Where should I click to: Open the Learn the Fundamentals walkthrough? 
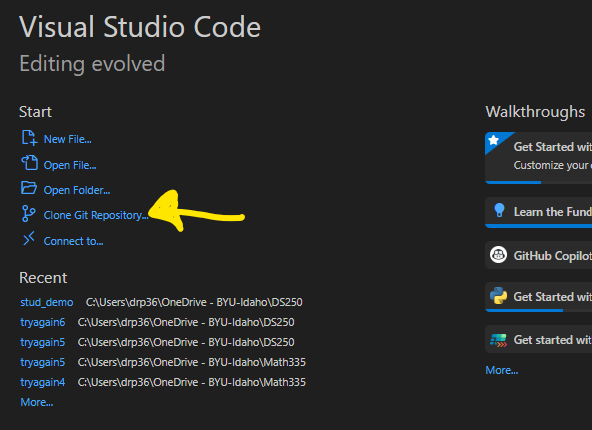(538, 213)
